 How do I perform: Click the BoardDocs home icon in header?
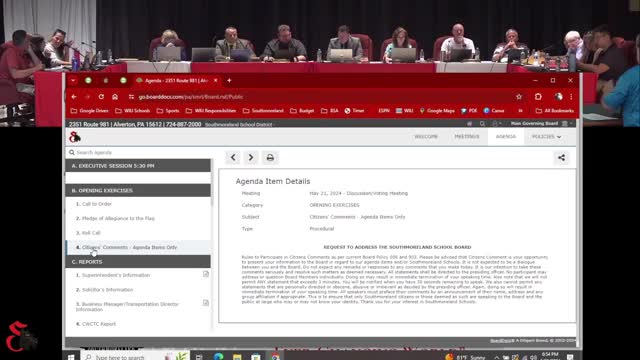(469, 124)
